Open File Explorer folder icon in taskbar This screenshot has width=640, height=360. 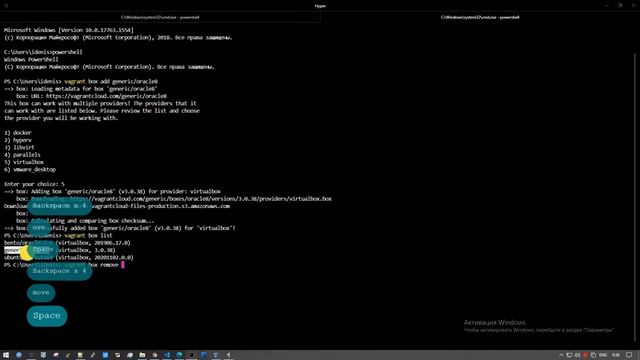tap(142, 355)
